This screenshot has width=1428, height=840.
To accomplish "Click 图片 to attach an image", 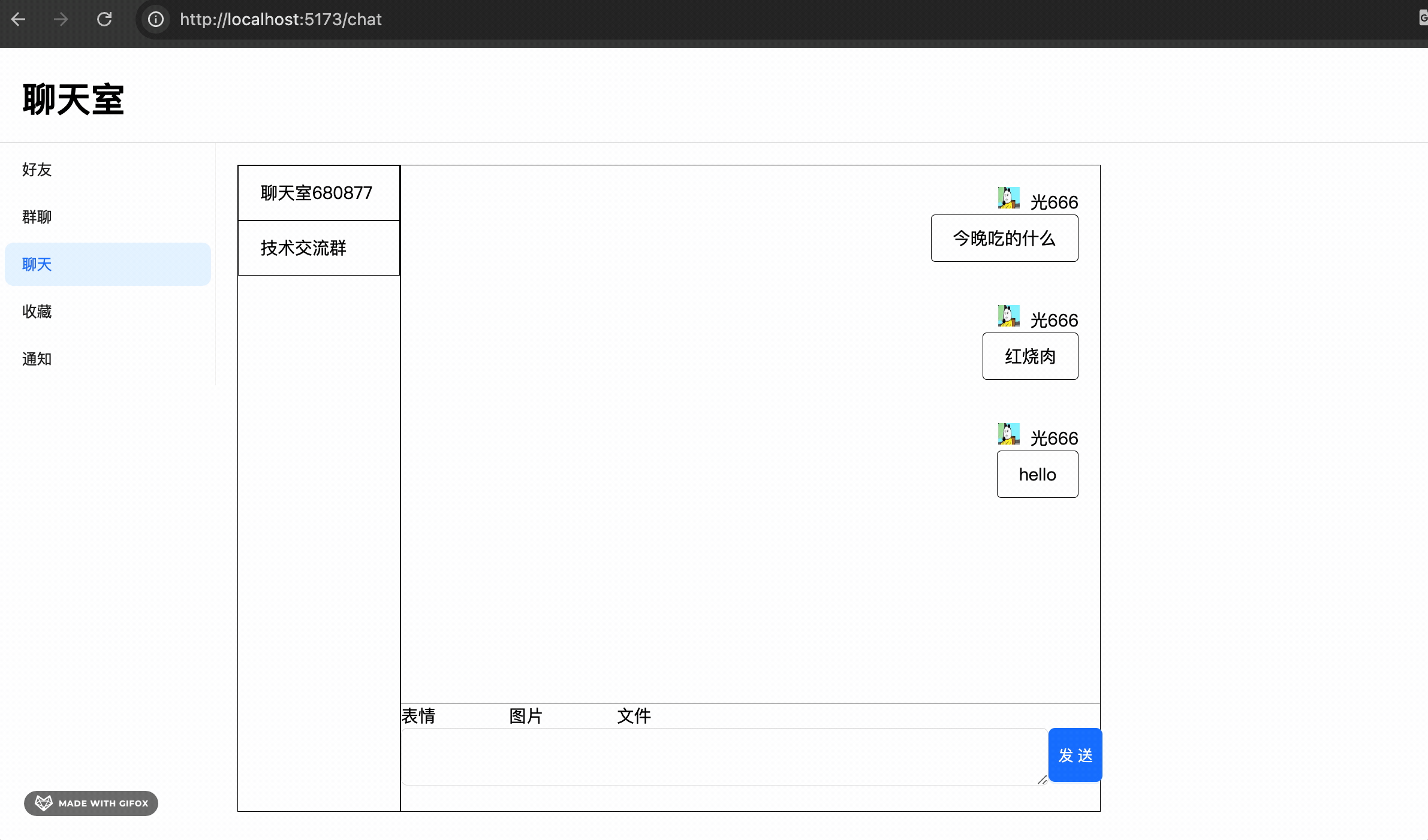I will (526, 716).
